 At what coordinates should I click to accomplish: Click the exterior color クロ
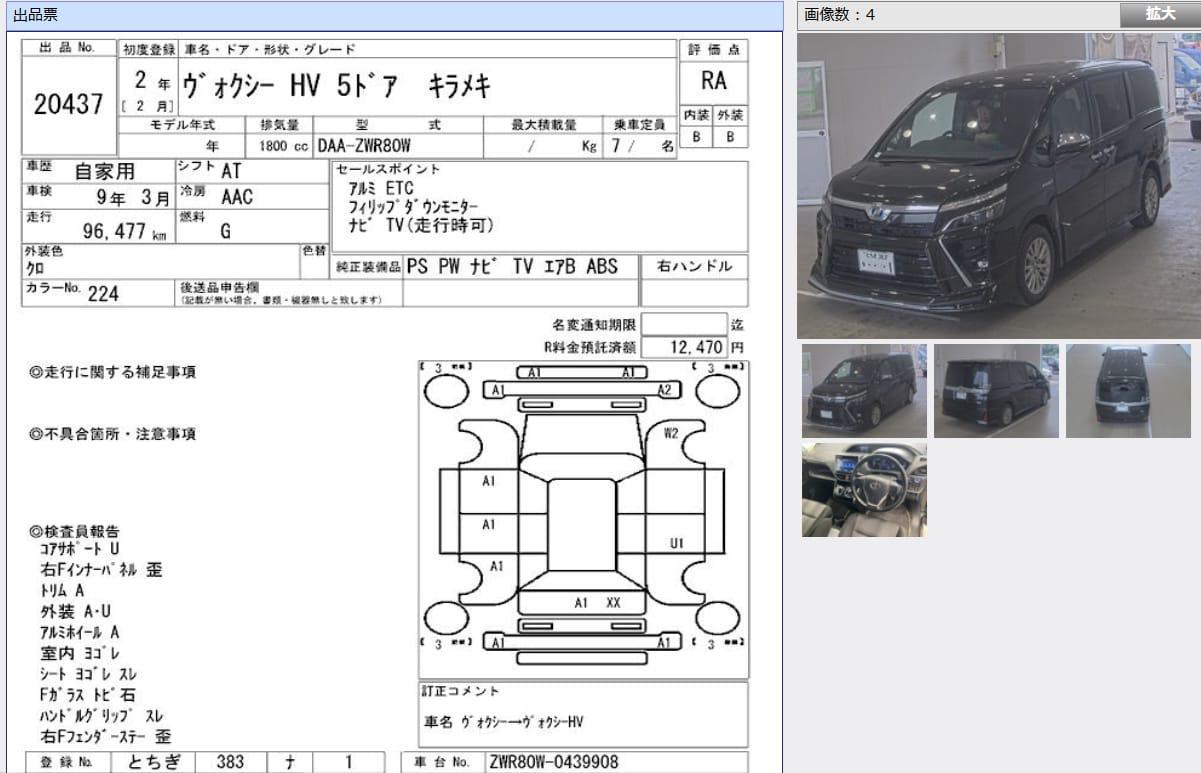34,268
